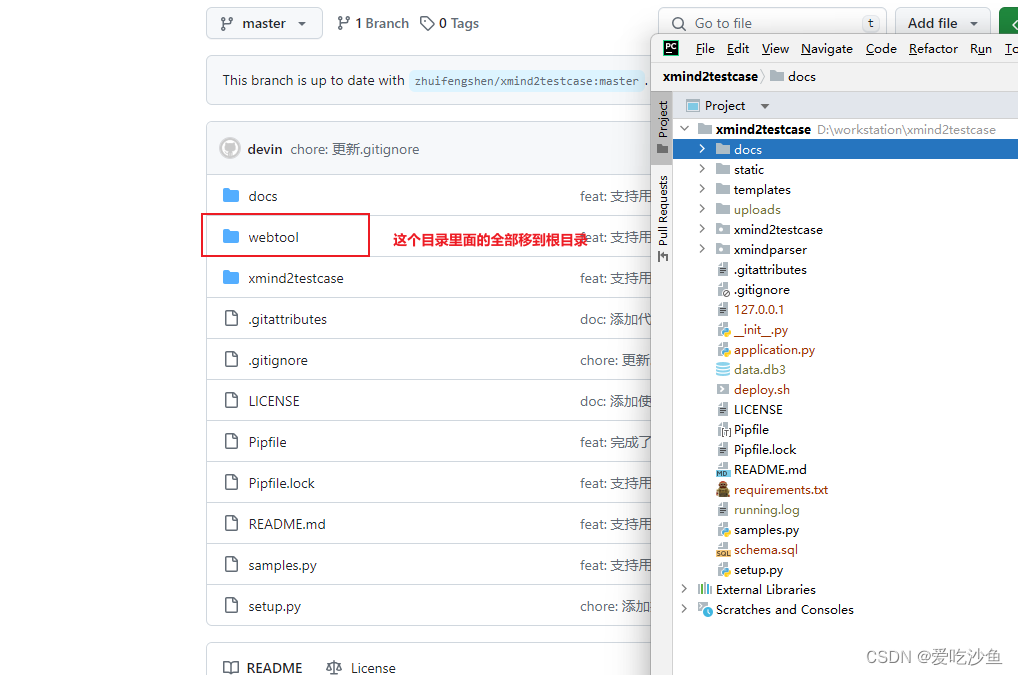
Task: Click the __init__.py Python file icon
Action: pyautogui.click(x=723, y=330)
